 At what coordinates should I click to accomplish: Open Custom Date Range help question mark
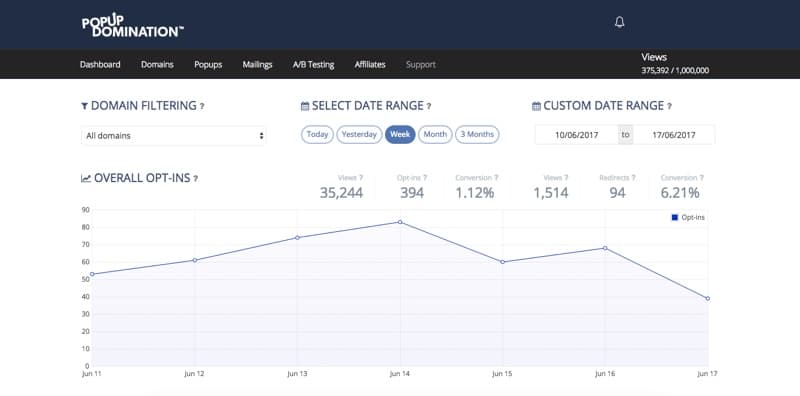[x=669, y=107]
